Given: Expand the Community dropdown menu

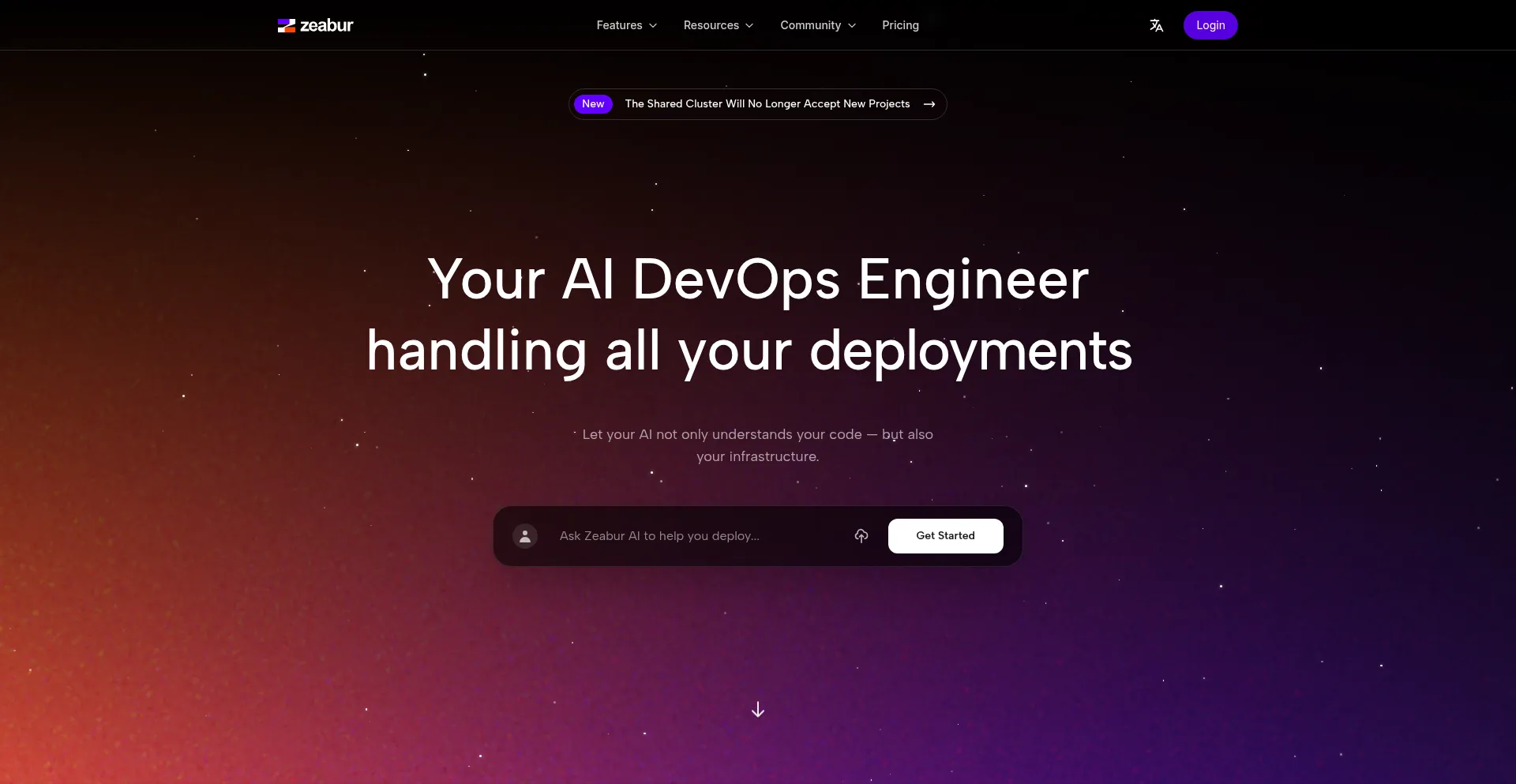Looking at the screenshot, I should tap(818, 25).
